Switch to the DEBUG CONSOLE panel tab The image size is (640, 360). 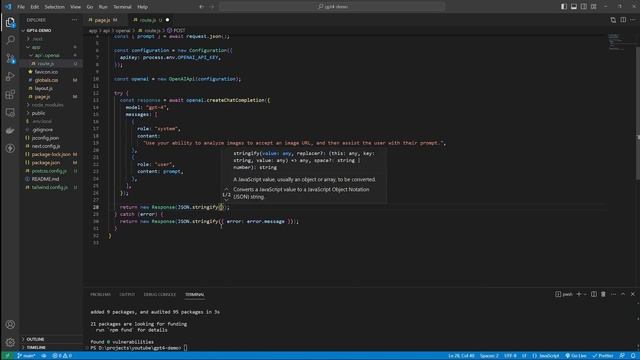tap(160, 294)
